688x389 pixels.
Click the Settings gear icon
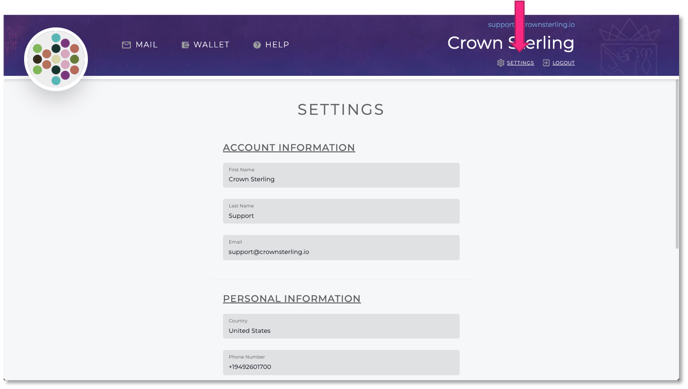coord(501,63)
